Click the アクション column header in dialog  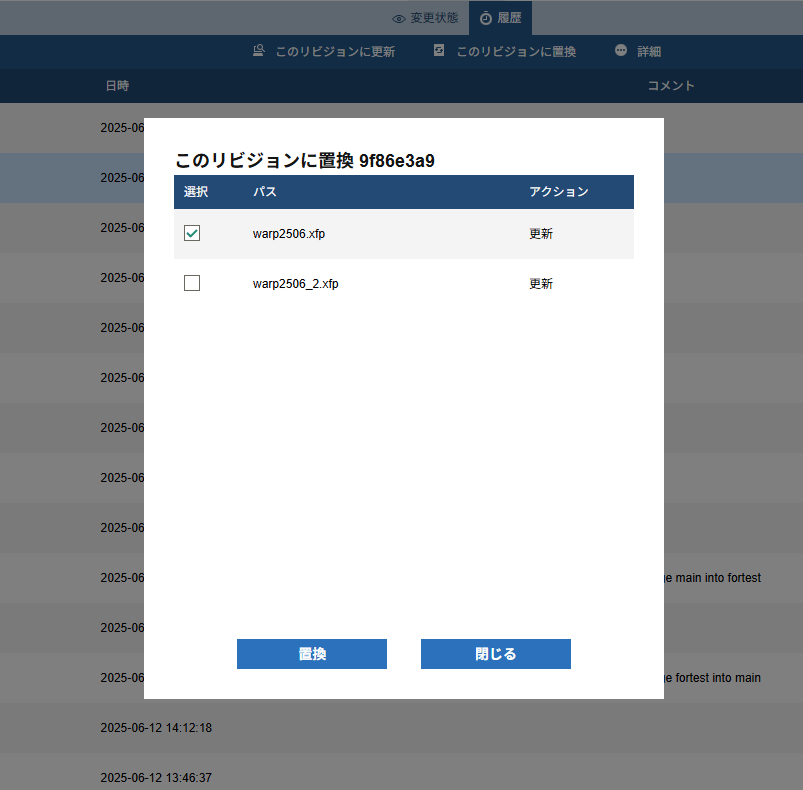click(559, 192)
